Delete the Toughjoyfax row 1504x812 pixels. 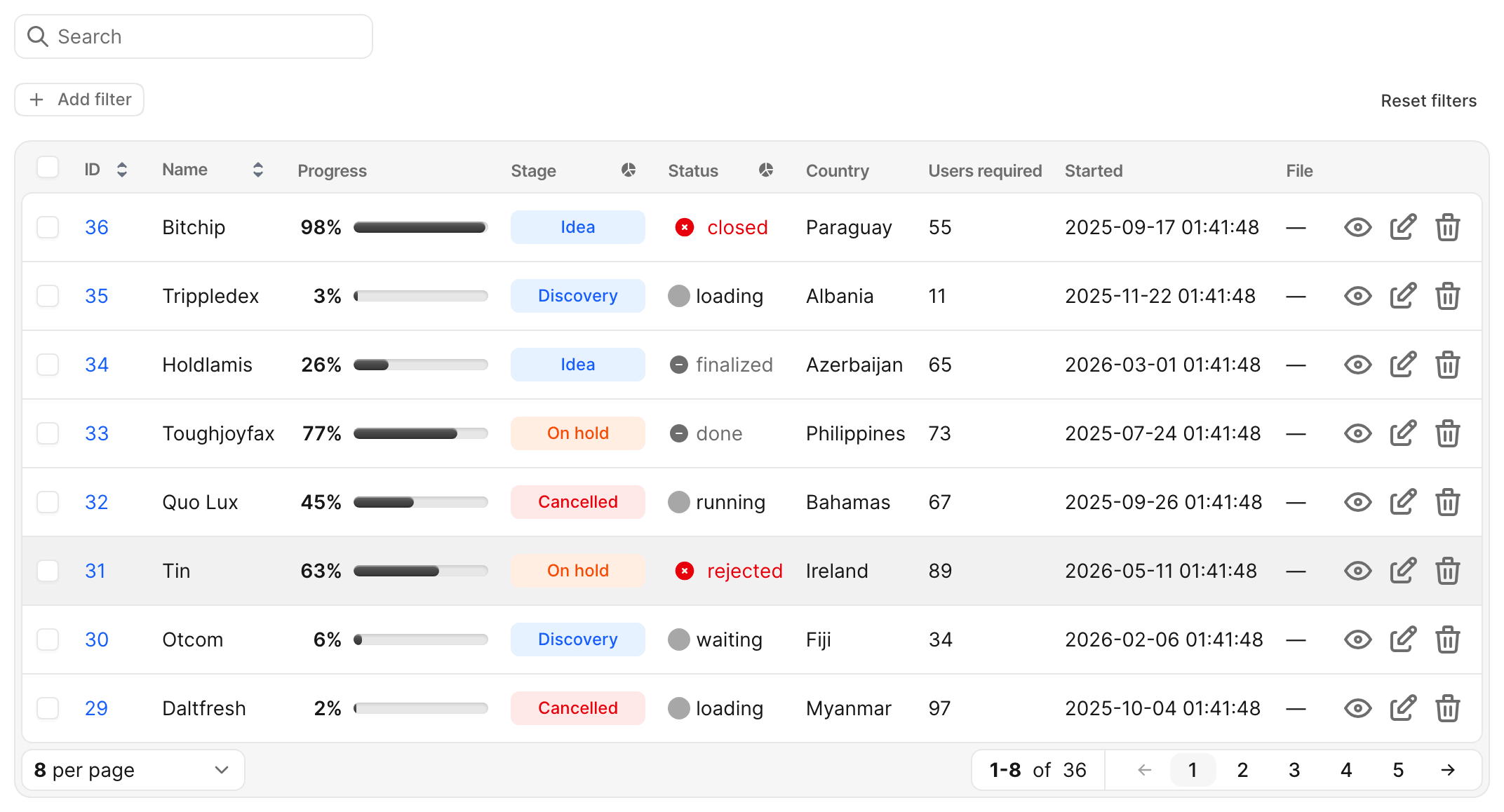[x=1447, y=433]
